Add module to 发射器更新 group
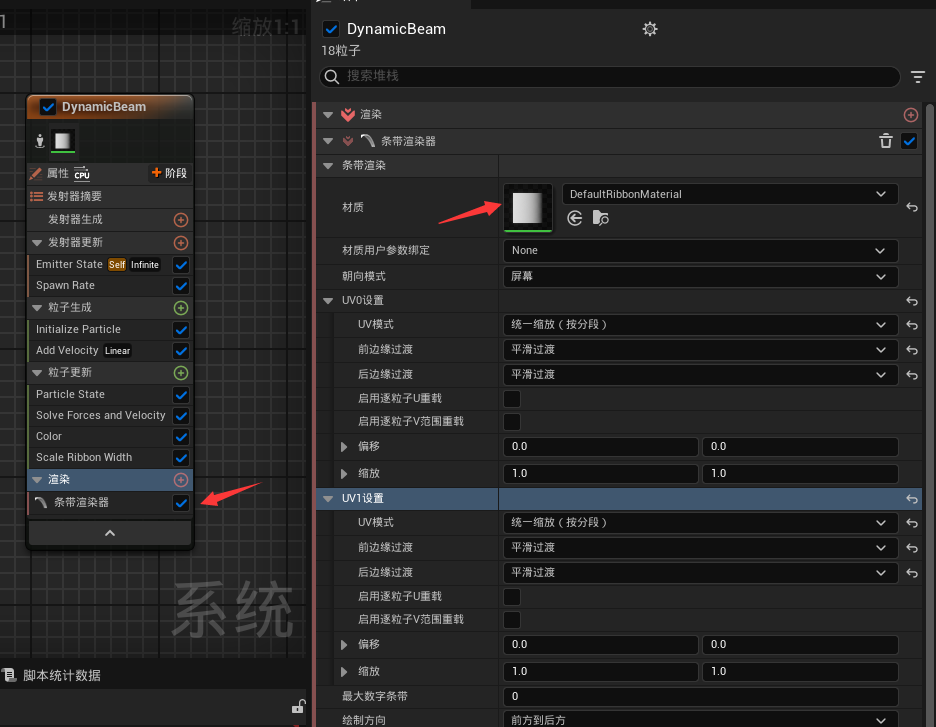This screenshot has width=936, height=727. 181,243
